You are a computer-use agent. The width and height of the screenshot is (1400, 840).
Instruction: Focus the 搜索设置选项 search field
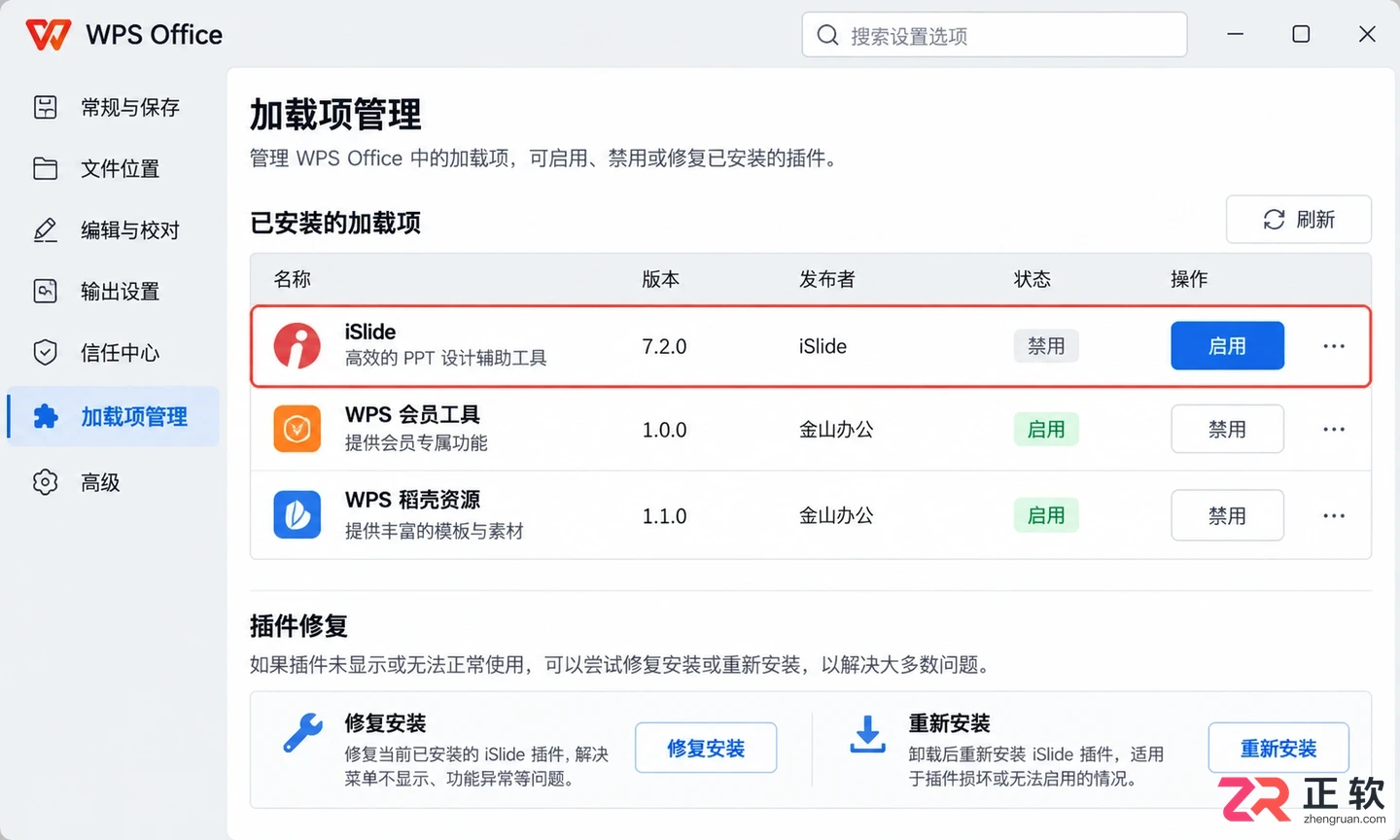[x=995, y=36]
